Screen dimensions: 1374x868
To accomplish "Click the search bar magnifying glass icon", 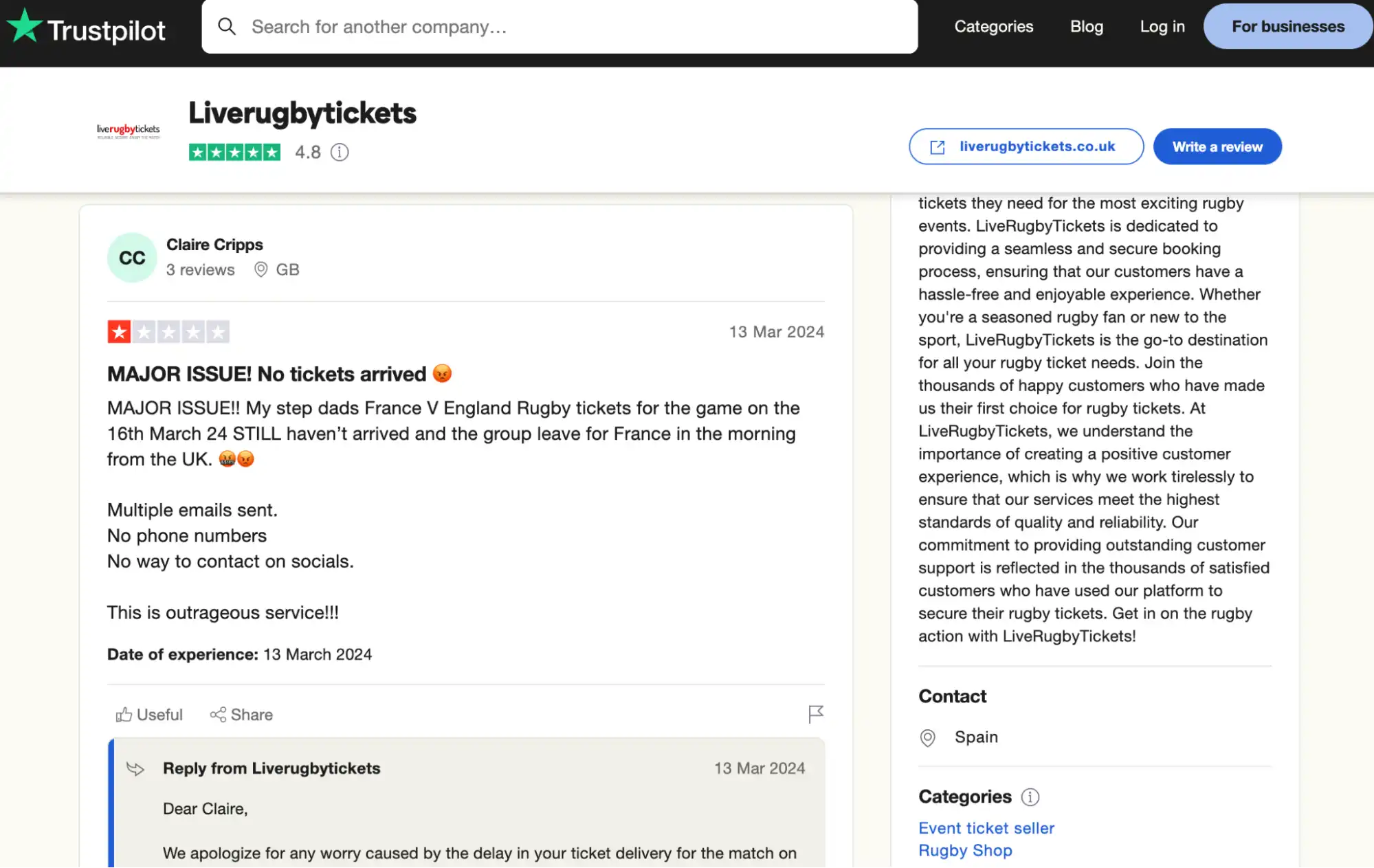I will coord(225,25).
